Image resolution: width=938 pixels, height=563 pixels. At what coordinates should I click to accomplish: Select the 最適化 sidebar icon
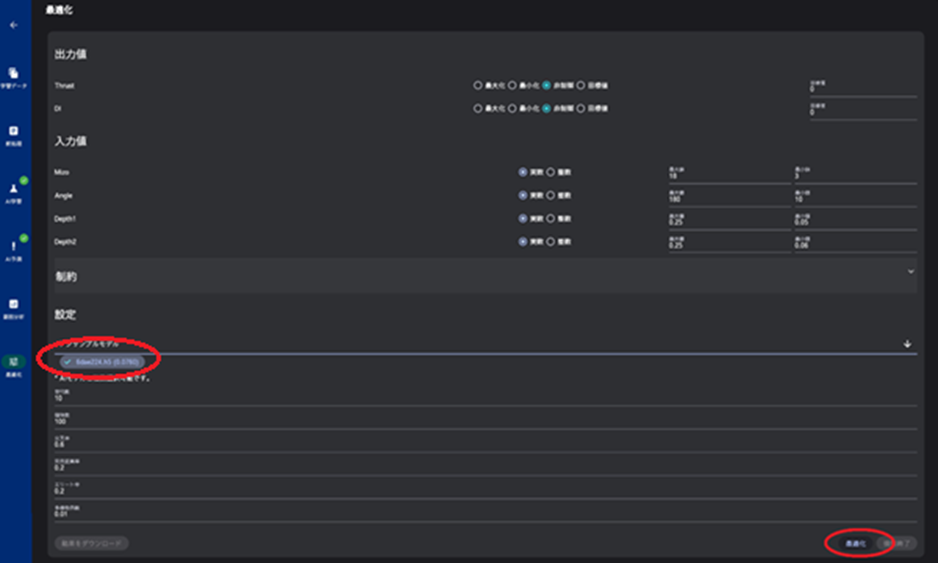[14, 362]
